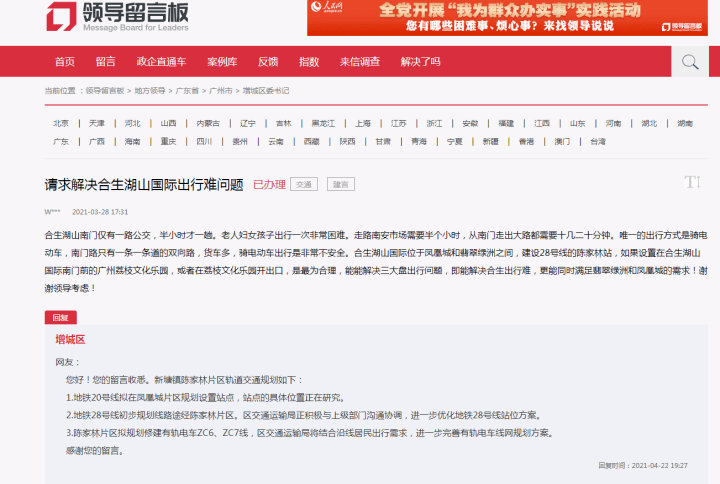Select the 香港 region link
Image resolution: width=720 pixels, height=484 pixels.
tap(526, 142)
